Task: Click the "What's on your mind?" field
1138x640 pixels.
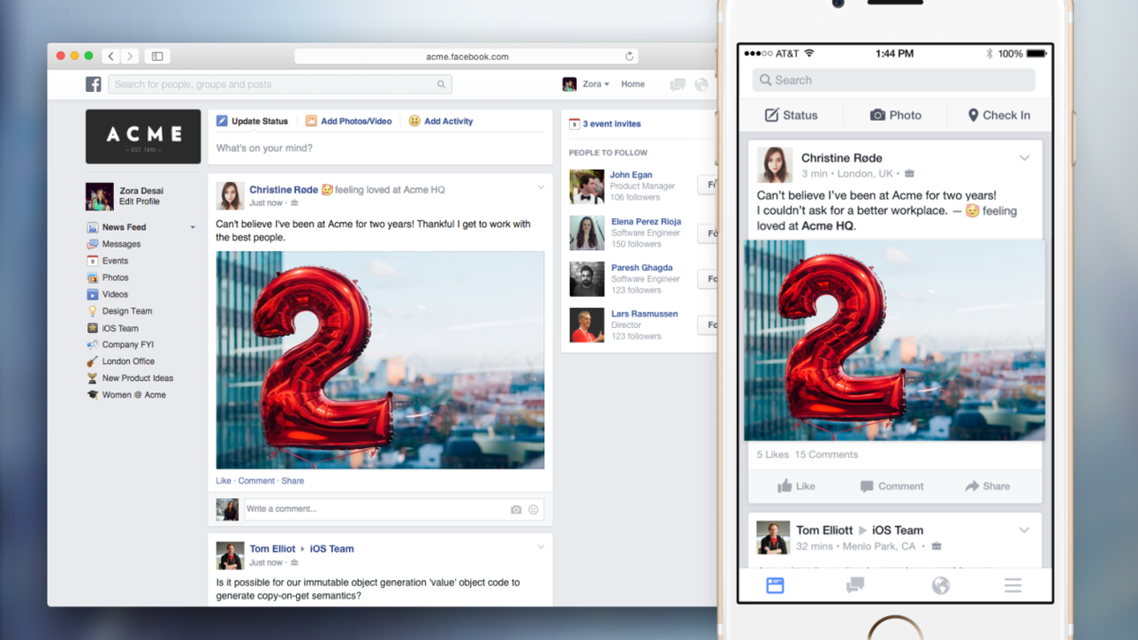Action: tap(380, 148)
